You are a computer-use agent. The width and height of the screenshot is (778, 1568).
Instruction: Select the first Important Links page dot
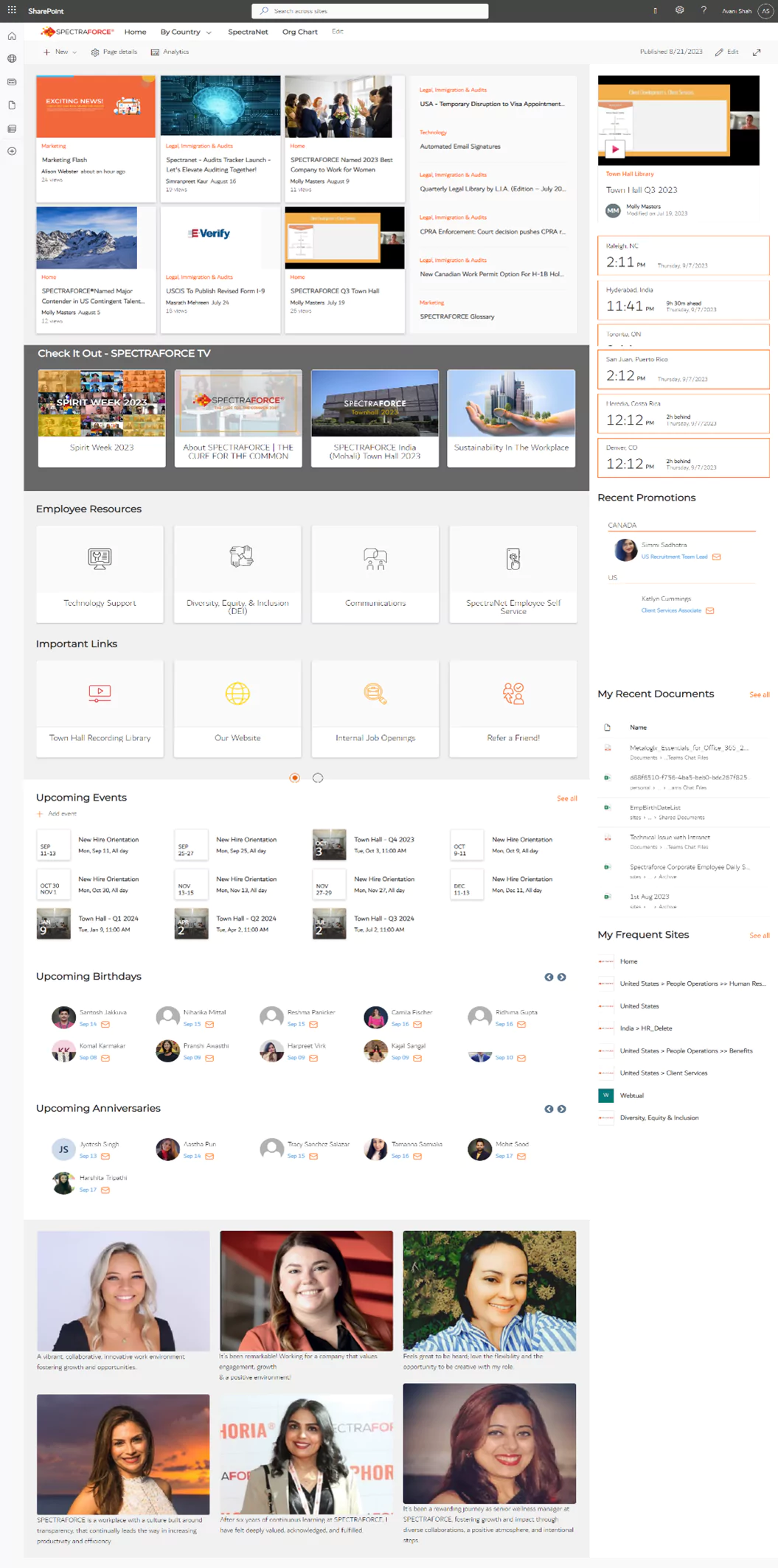(295, 778)
